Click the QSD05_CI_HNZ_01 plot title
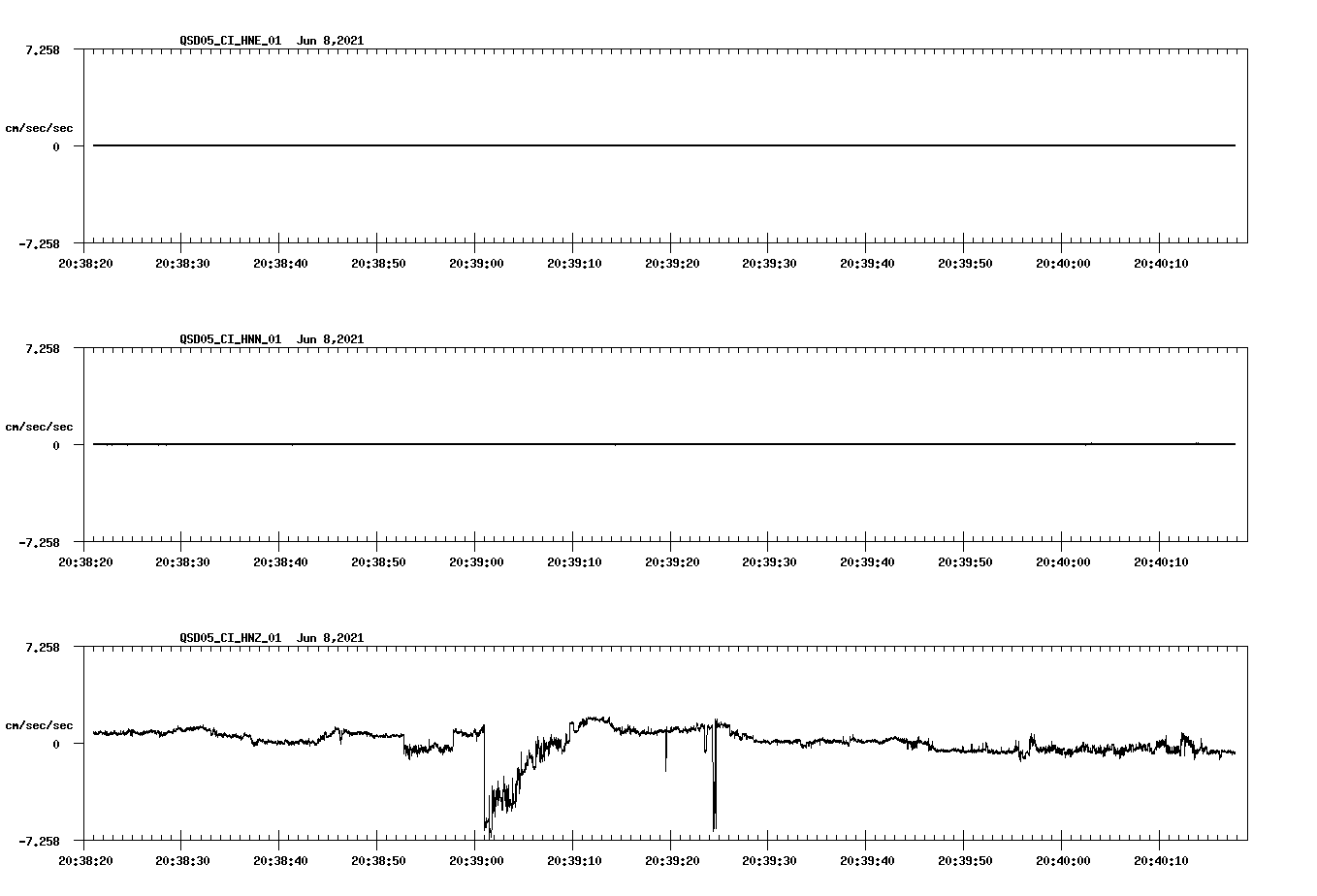This screenshot has height=896, width=1317. (x=272, y=638)
